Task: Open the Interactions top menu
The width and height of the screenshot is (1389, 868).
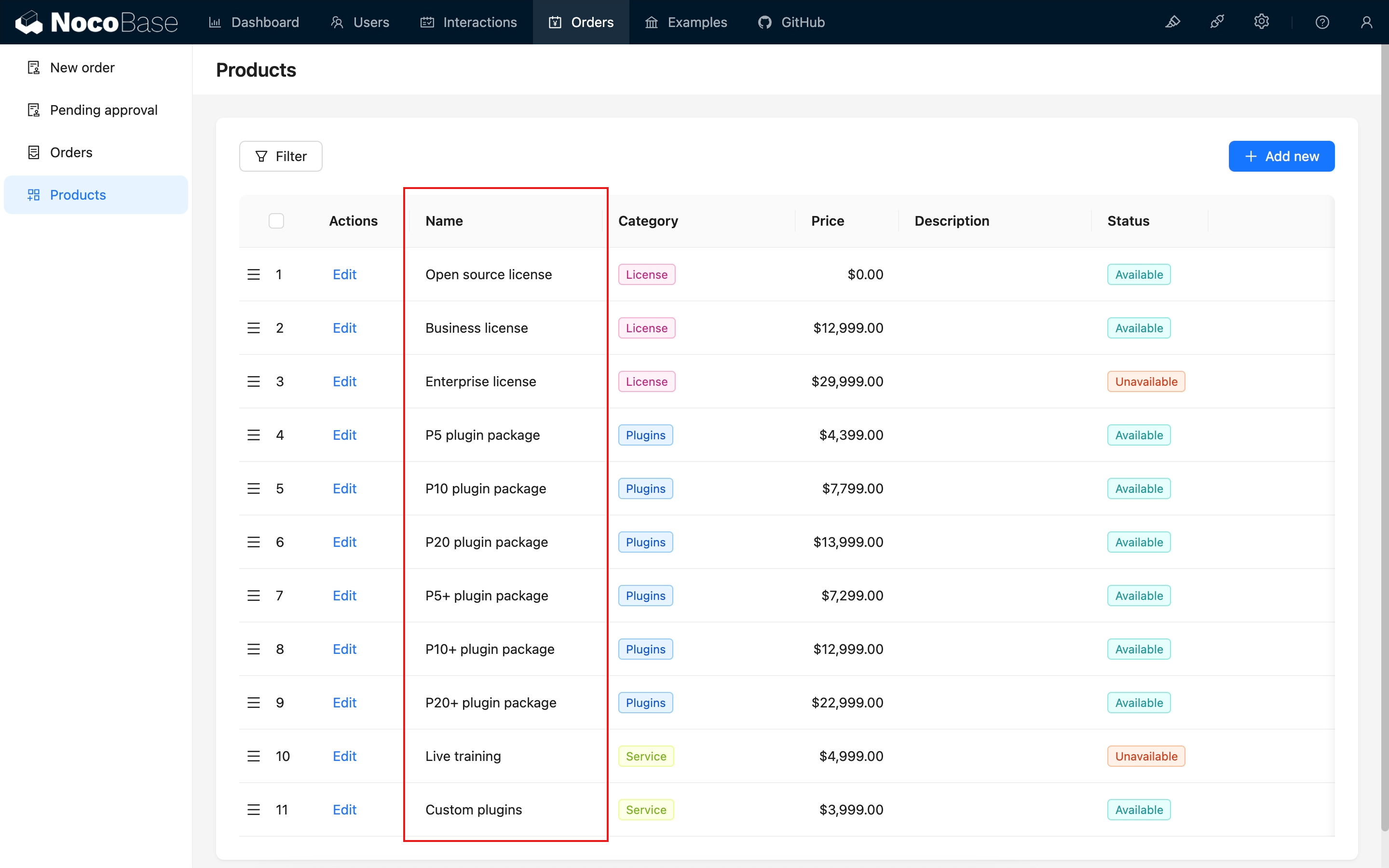Action: click(468, 22)
